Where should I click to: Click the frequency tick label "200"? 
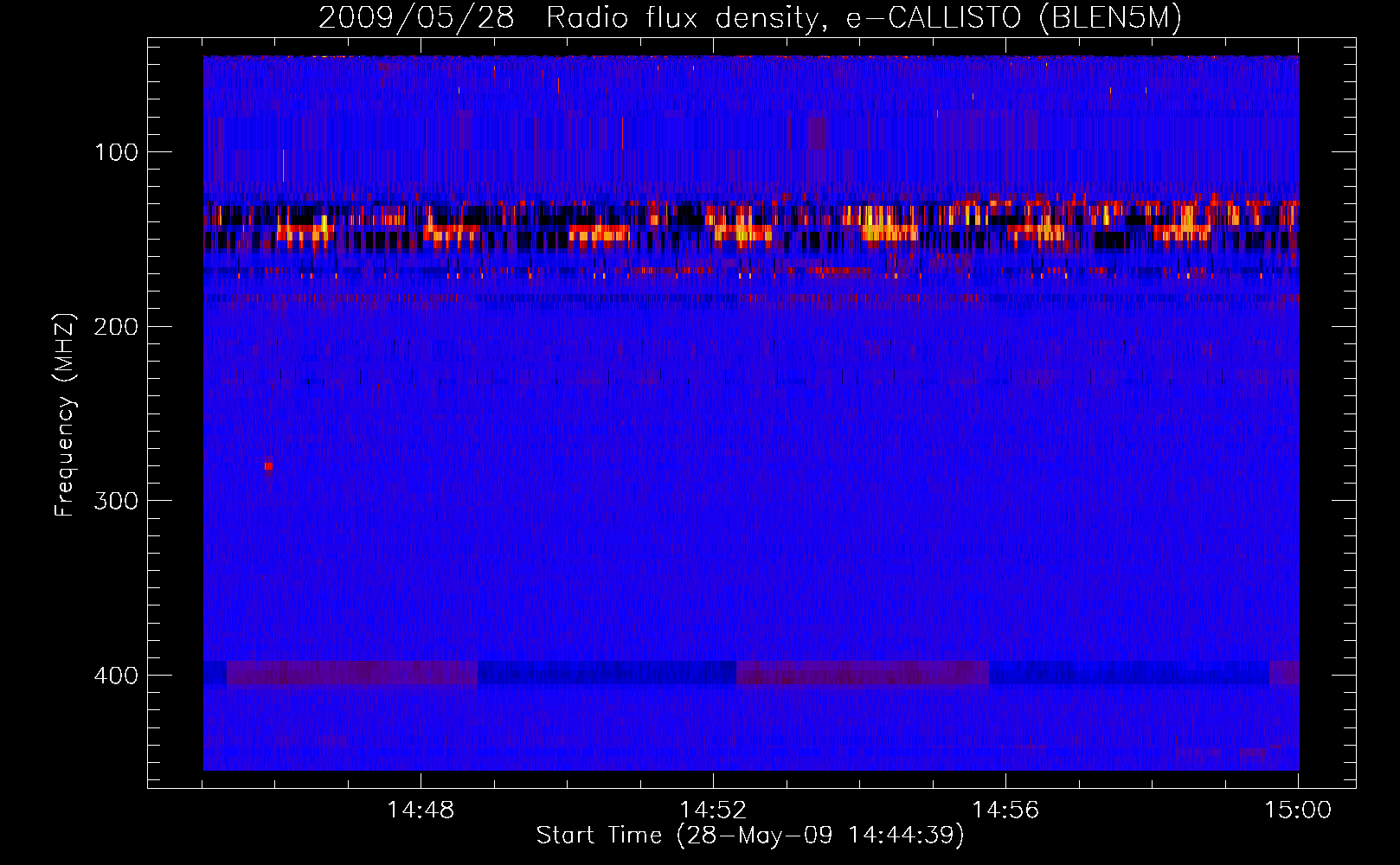click(116, 327)
